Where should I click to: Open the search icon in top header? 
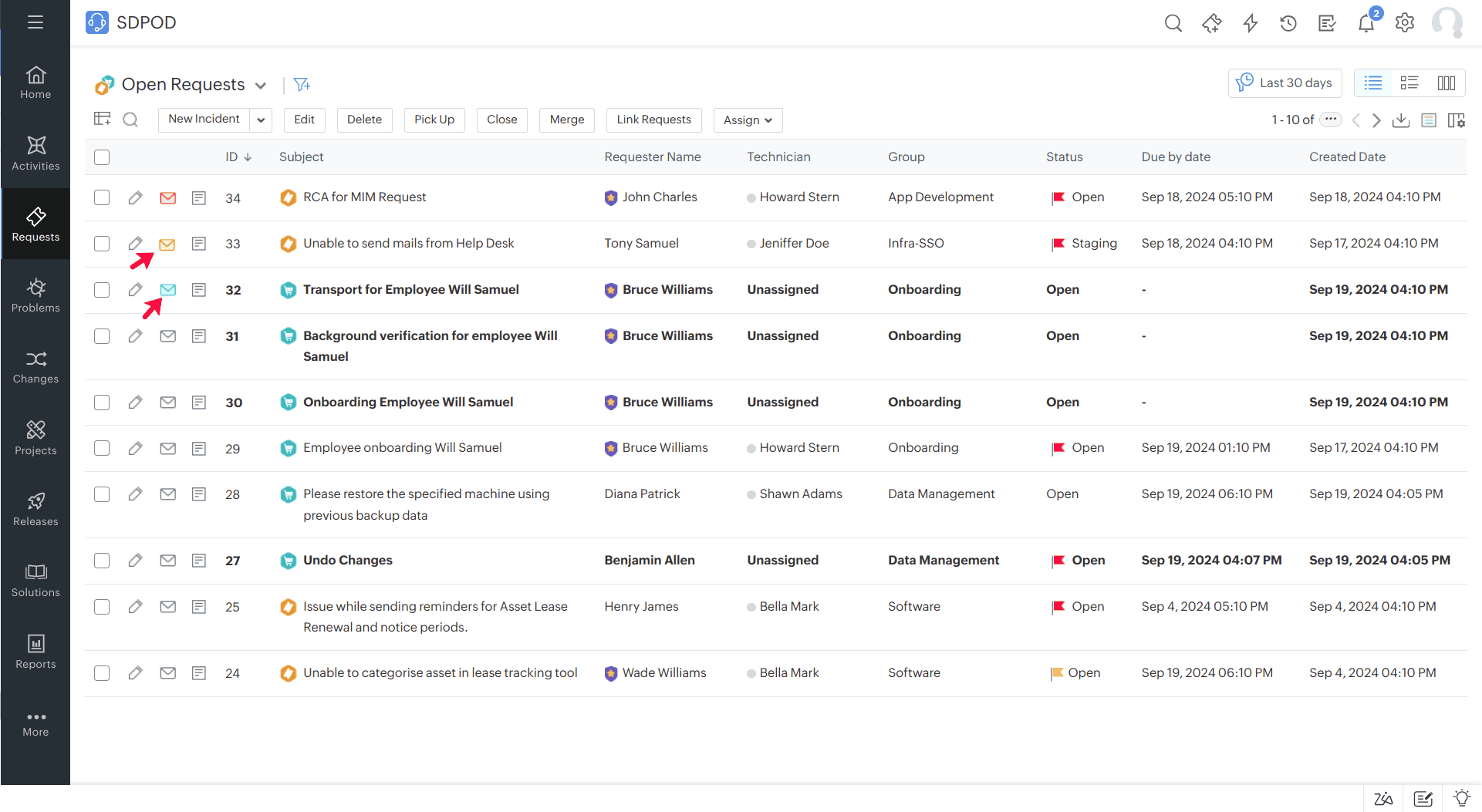coord(1173,23)
